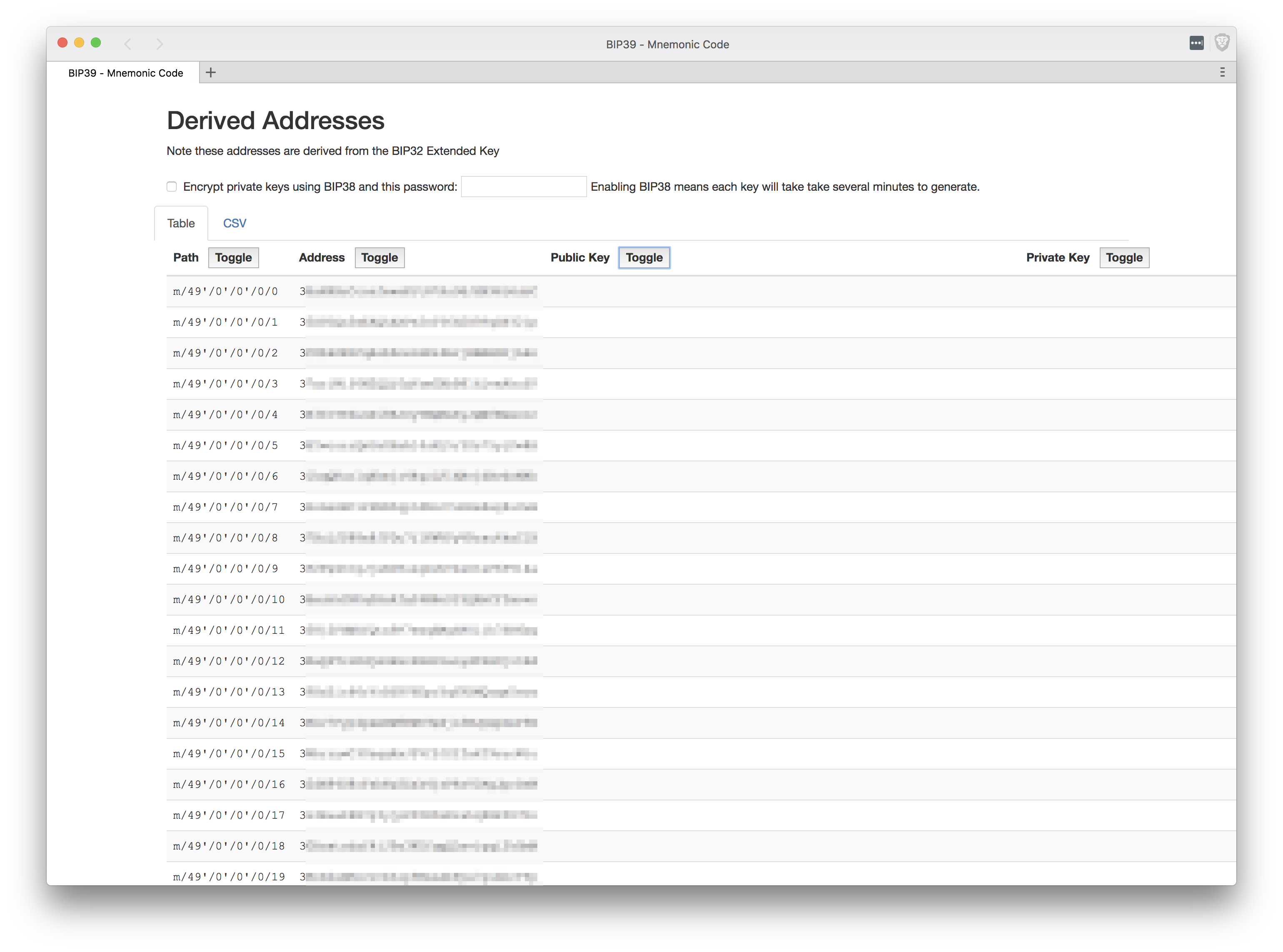Click the m/49'/0'/0'/0/0 path row

pyautogui.click(x=225, y=292)
